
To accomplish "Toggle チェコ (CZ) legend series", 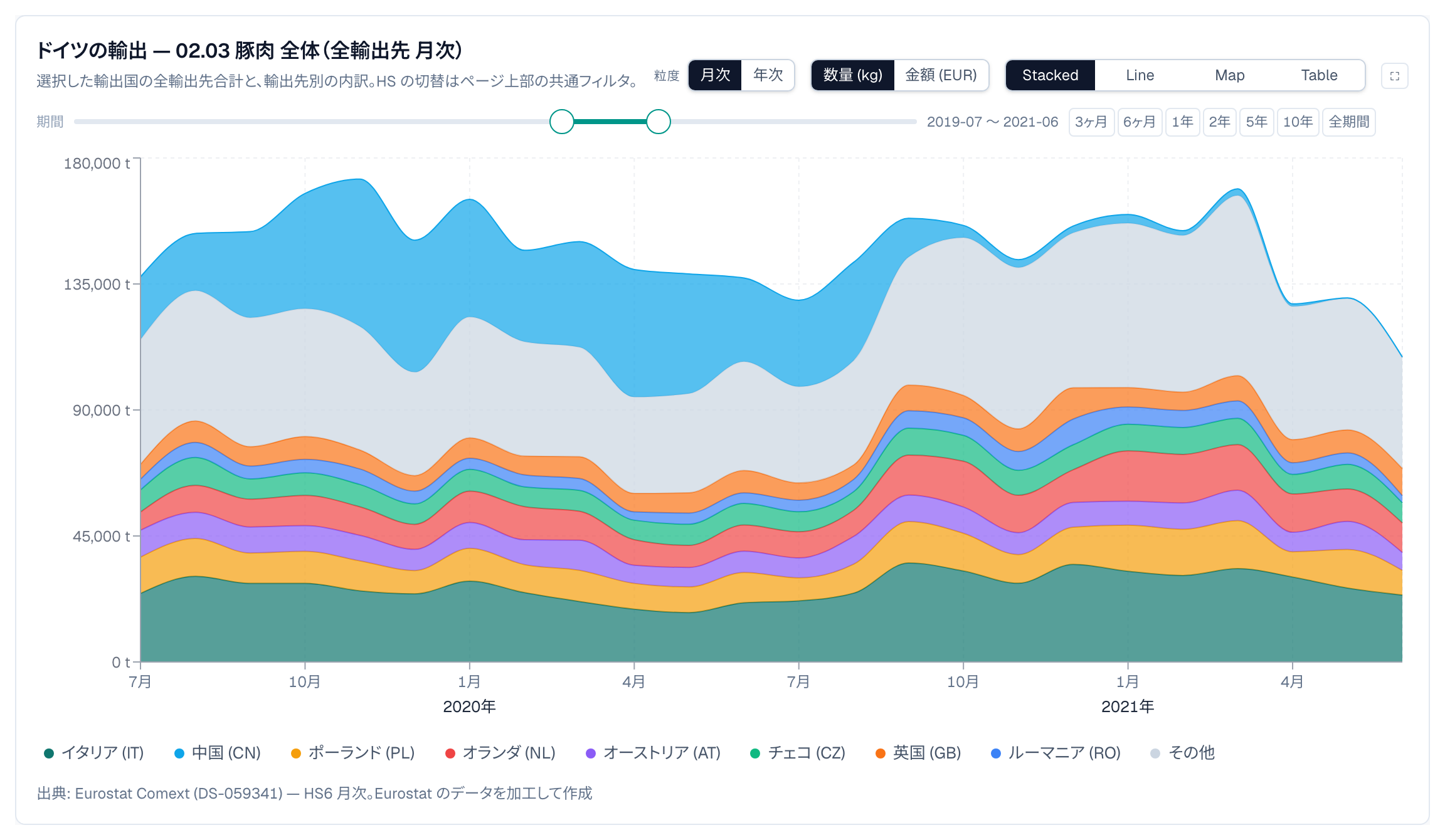I will coord(798,753).
